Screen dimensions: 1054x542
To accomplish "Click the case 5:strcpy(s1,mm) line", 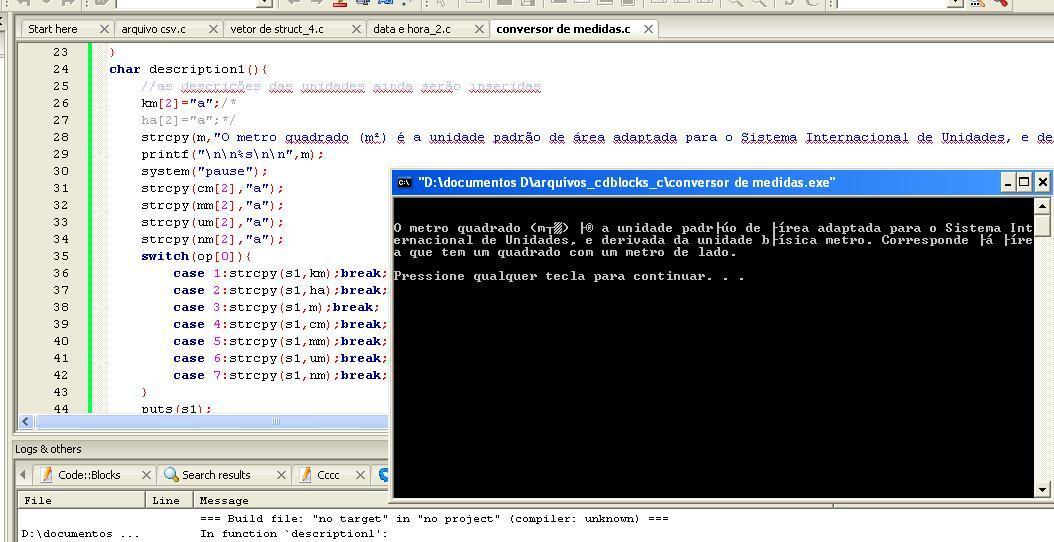I will tap(280, 342).
